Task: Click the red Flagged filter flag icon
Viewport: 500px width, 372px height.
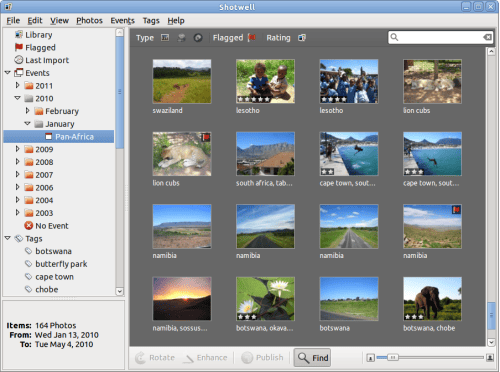Action: [x=252, y=38]
